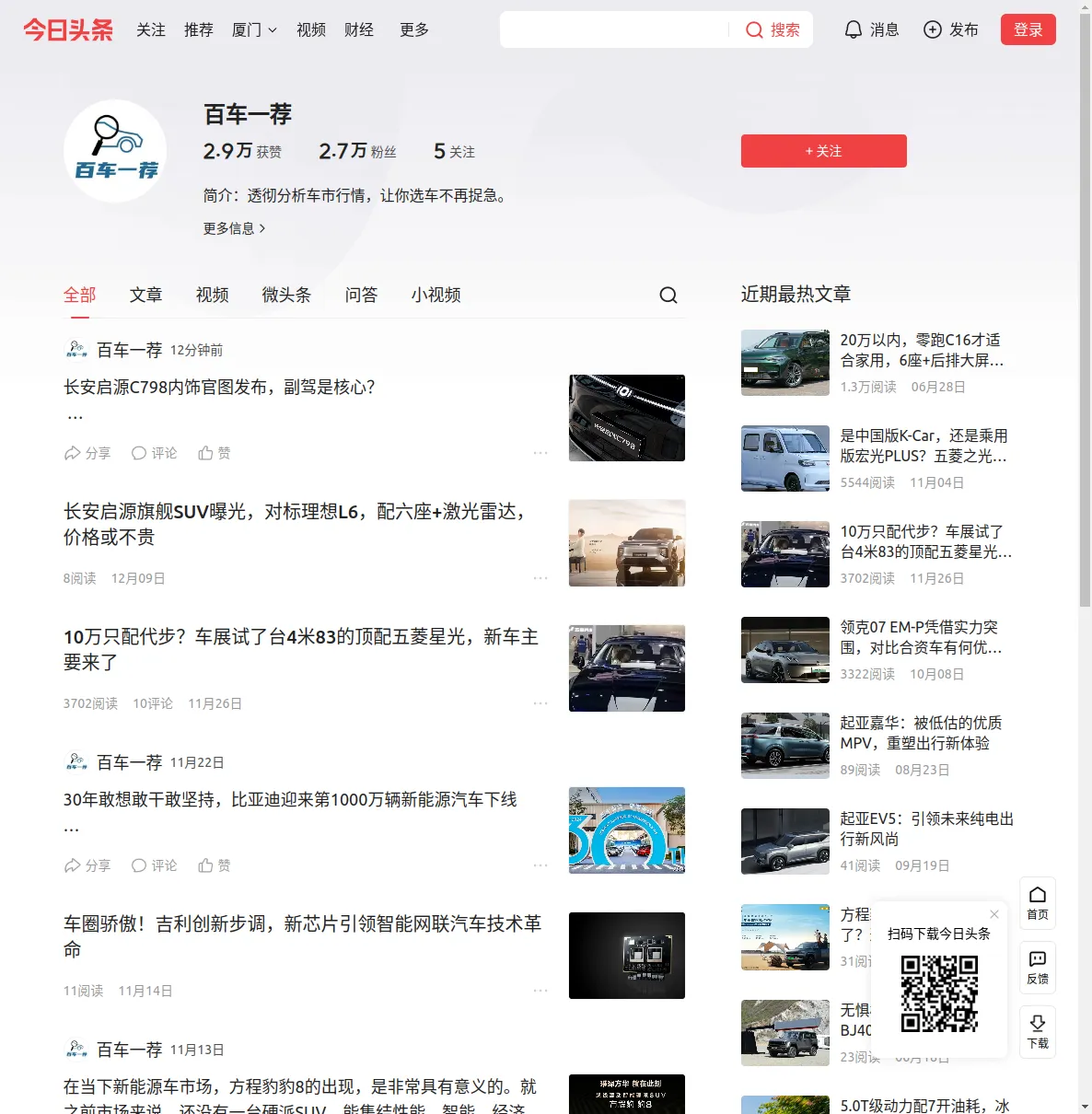Open more options for 10万只配代步 article
The width and height of the screenshot is (1092, 1114).
point(540,703)
